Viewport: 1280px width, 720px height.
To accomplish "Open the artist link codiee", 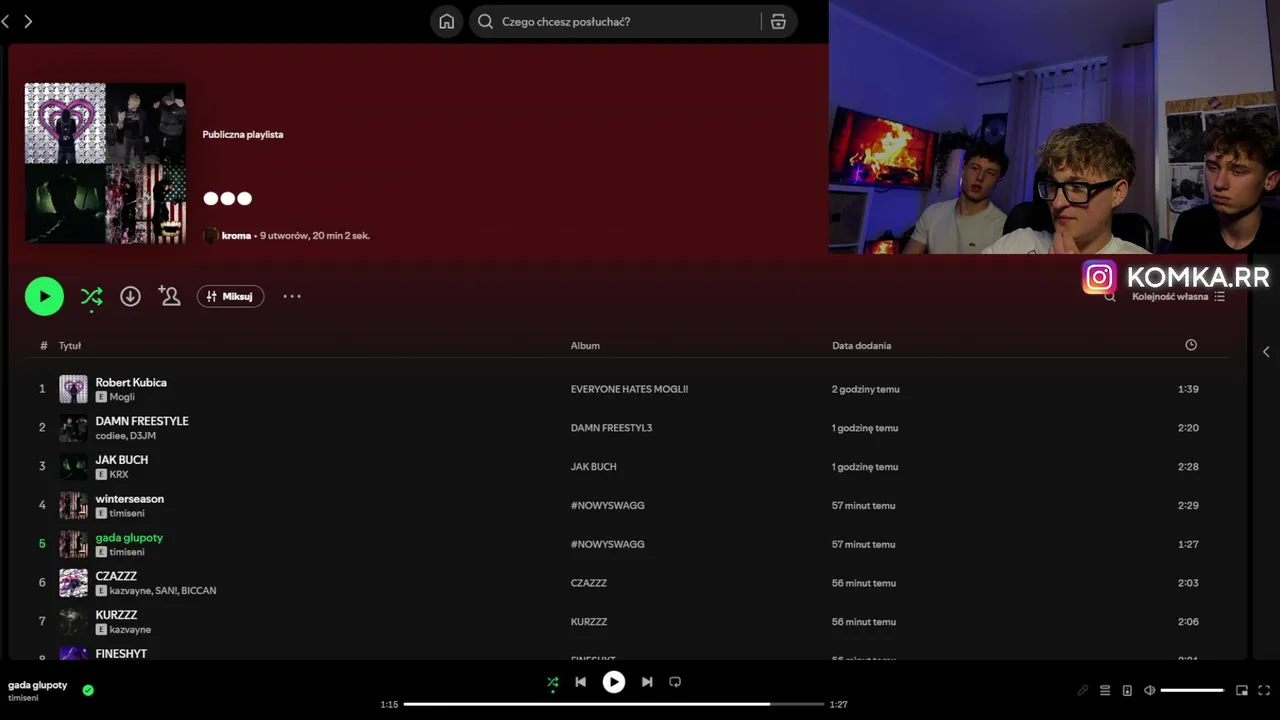I will click(110, 436).
